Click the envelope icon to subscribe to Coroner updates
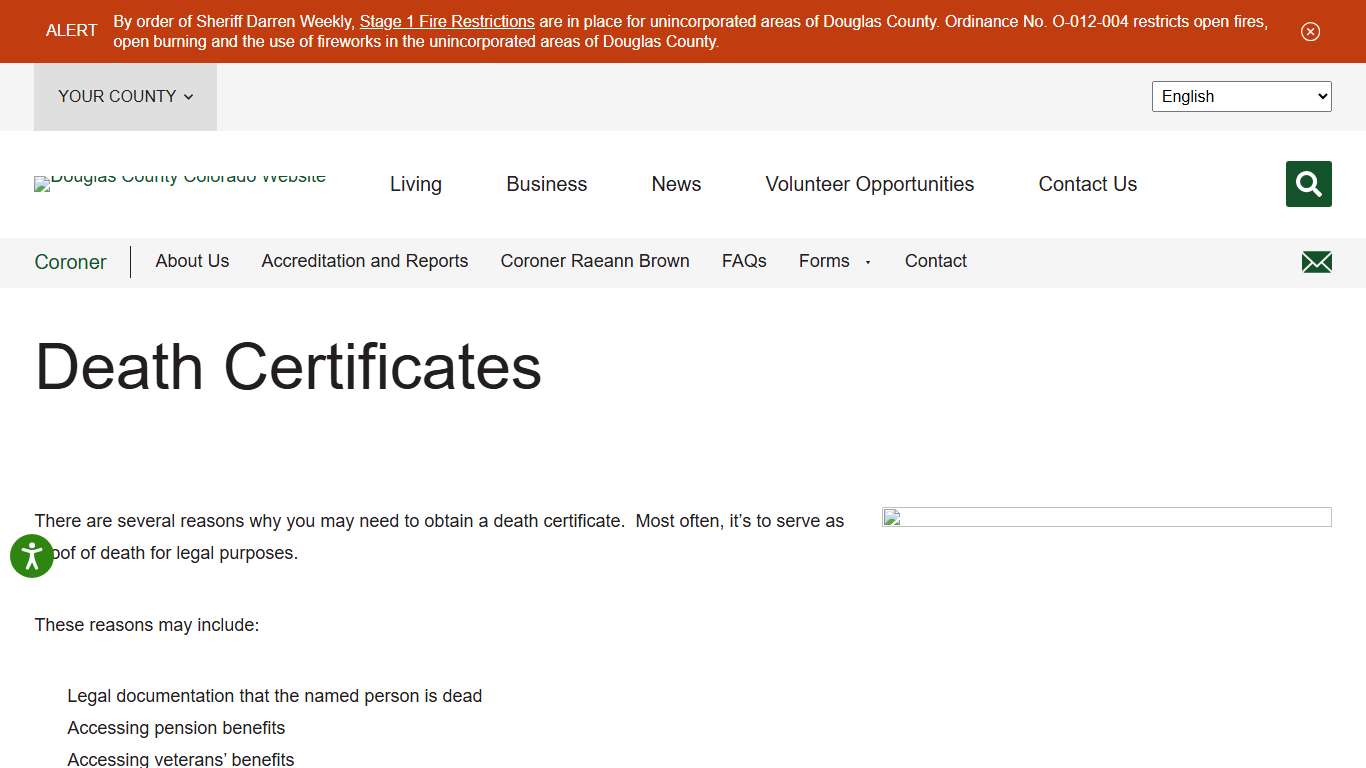Viewport: 1366px width, 768px height. click(x=1316, y=261)
